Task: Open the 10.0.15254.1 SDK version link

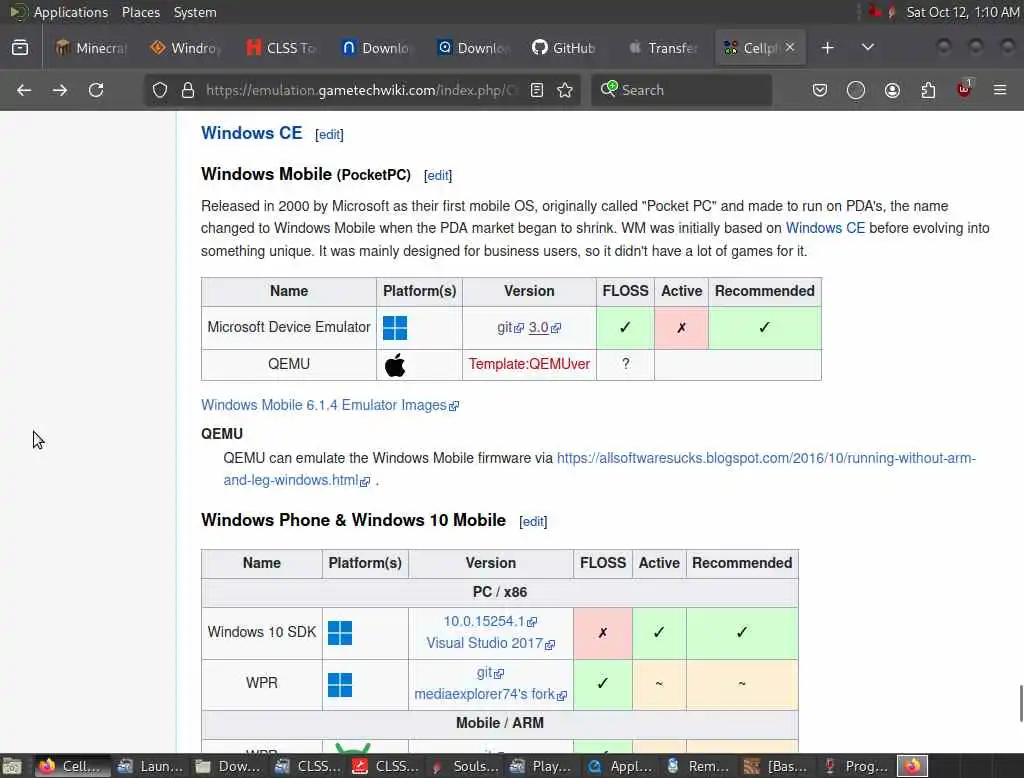Action: [x=490, y=621]
